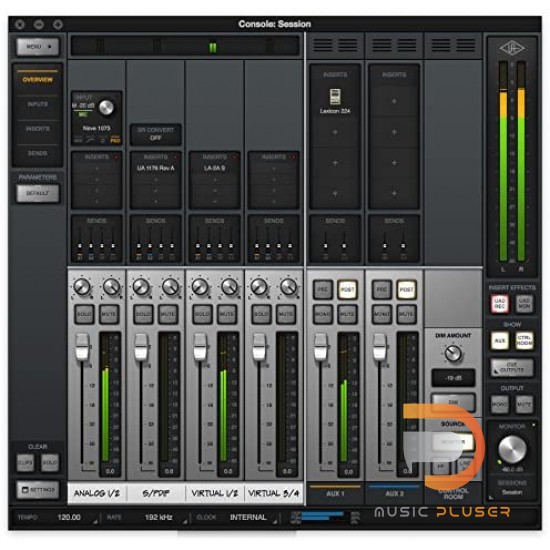Toggle POST on AUX 2
Viewport: 550px width, 550px height.
[406, 290]
